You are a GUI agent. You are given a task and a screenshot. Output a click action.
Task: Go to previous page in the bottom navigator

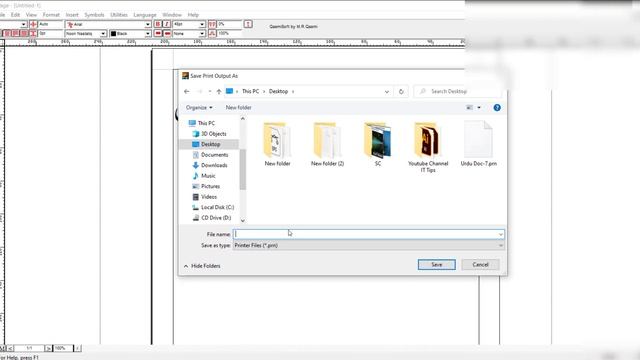click(x=11, y=348)
